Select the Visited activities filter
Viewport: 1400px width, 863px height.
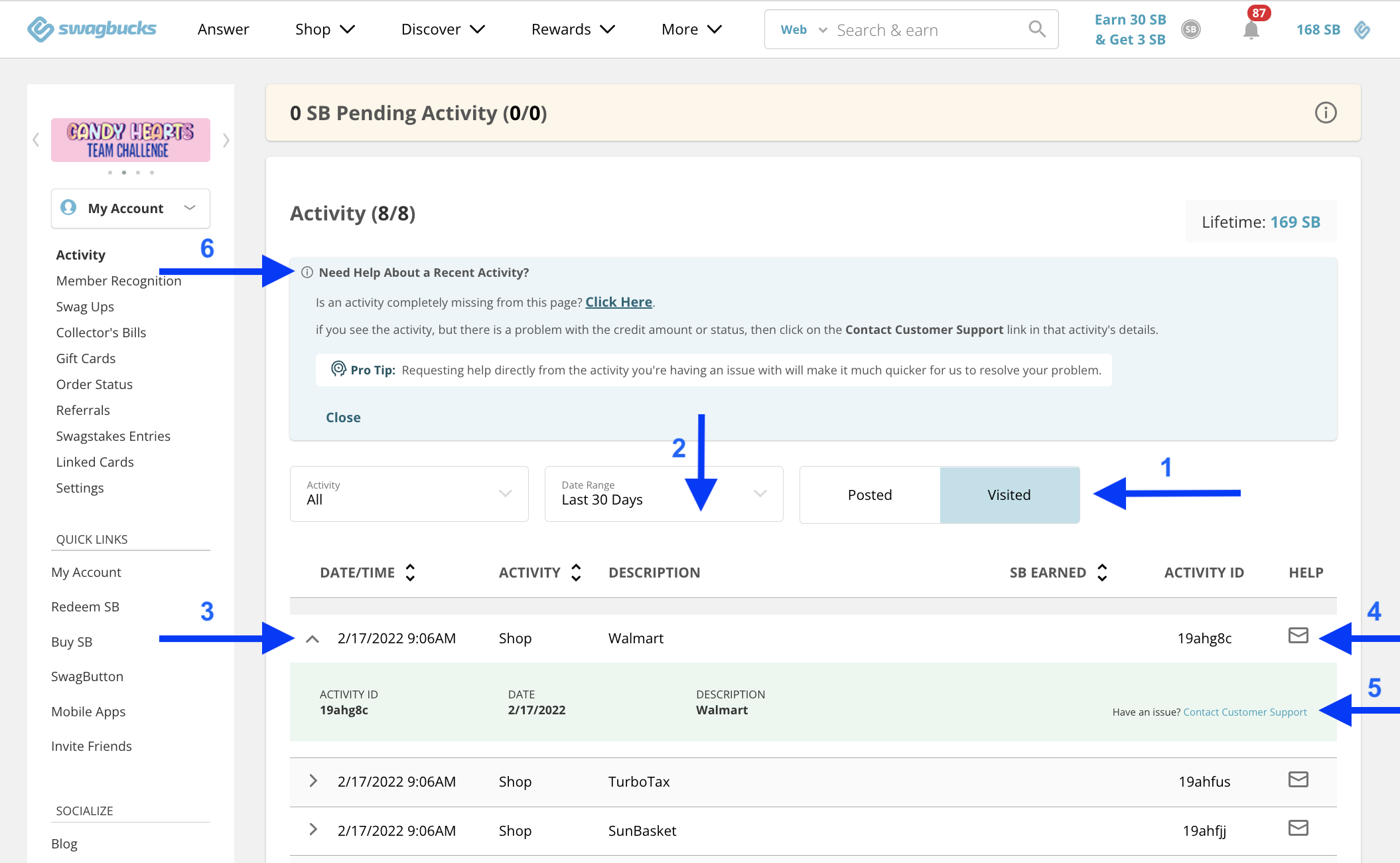pyautogui.click(x=1009, y=495)
